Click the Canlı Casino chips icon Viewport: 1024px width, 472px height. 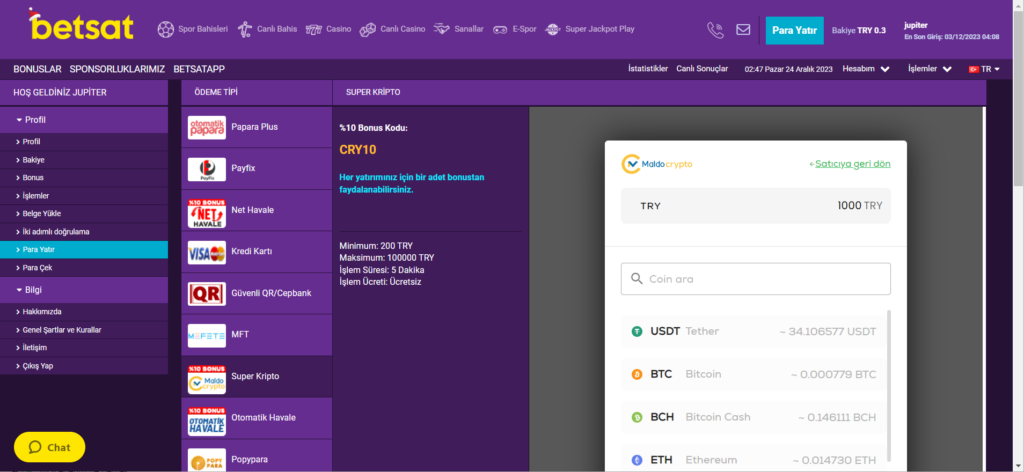point(368,29)
